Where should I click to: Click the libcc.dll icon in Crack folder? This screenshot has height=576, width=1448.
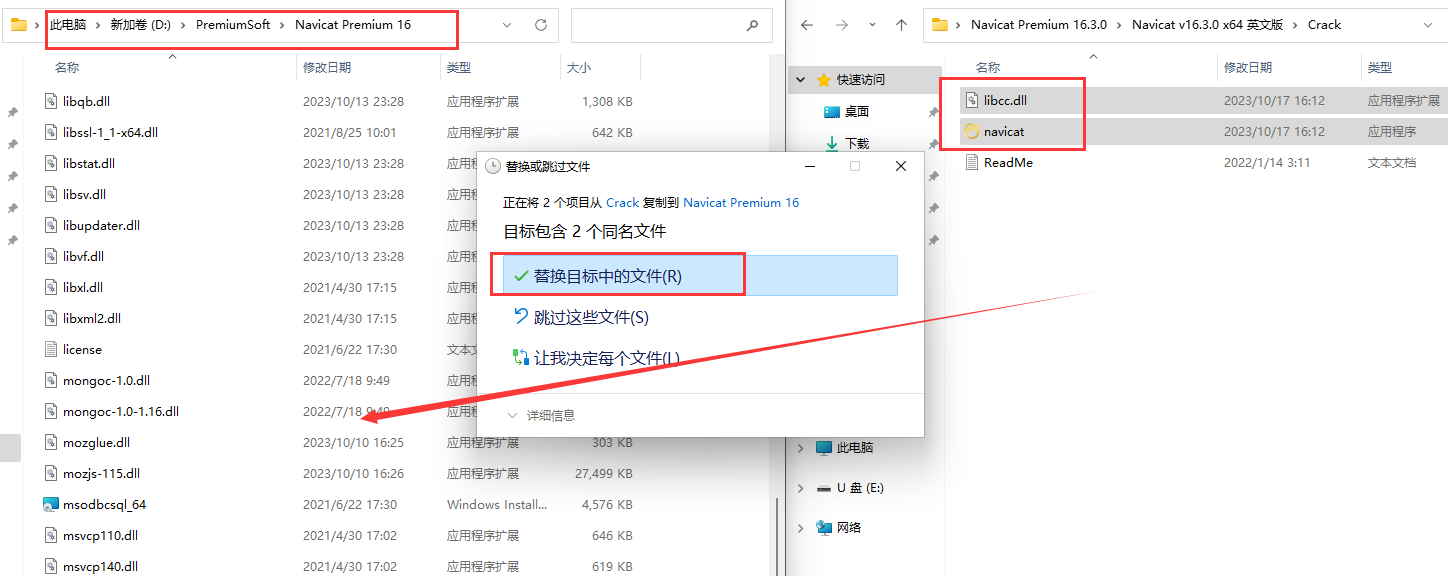pos(971,100)
